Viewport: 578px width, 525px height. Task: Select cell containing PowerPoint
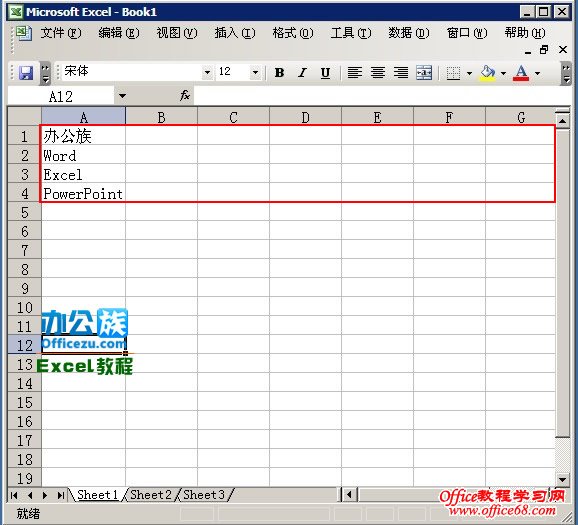[83, 193]
